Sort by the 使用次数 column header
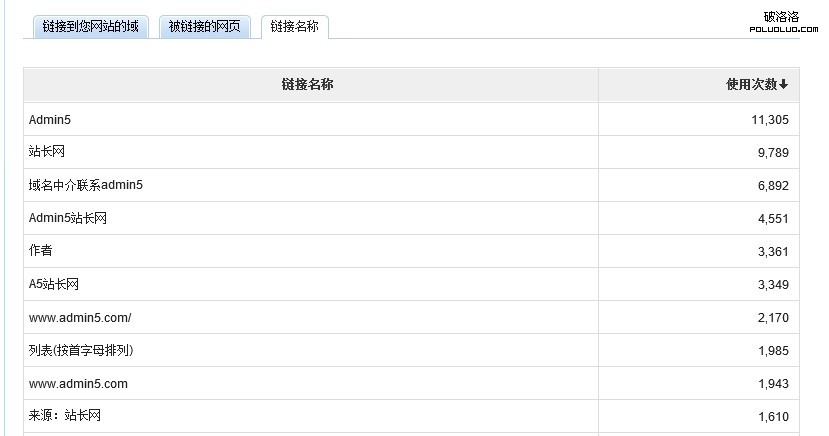 tap(752, 85)
